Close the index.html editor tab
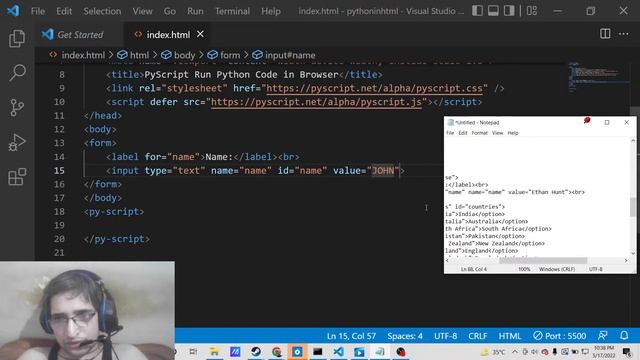Image resolution: width=640 pixels, height=360 pixels. point(200,34)
